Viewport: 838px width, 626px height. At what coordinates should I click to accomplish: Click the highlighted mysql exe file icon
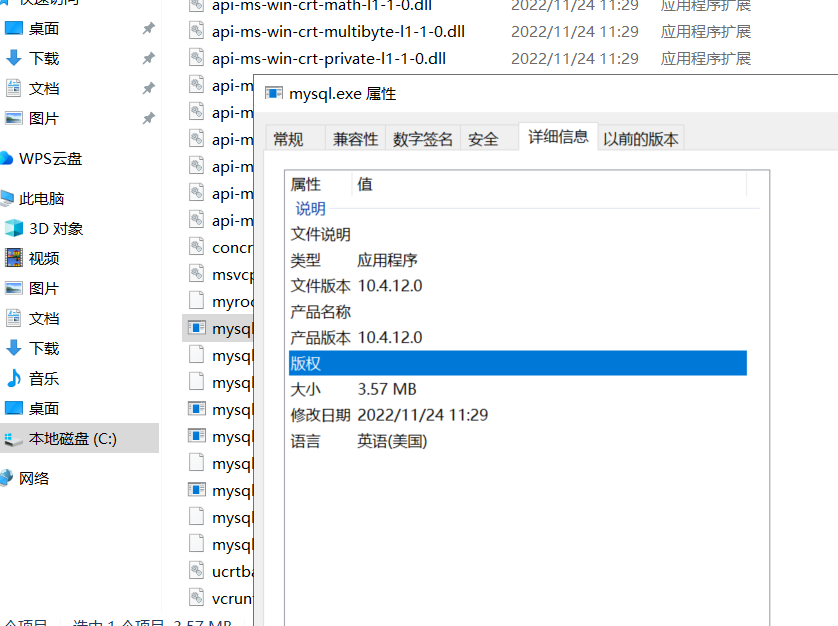click(197, 328)
